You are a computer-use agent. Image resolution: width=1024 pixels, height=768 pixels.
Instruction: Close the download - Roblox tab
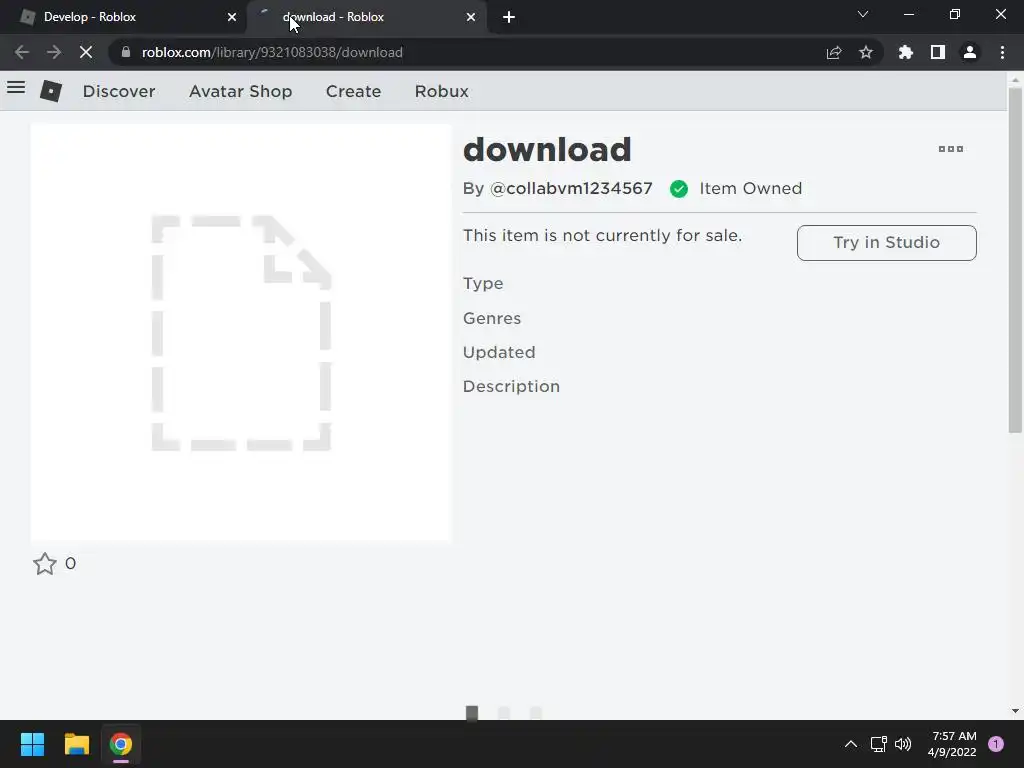click(x=471, y=17)
